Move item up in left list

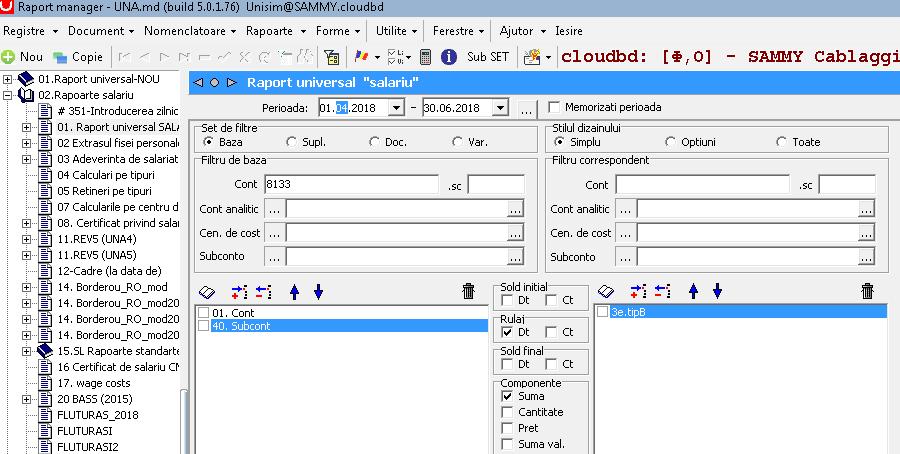[294, 292]
